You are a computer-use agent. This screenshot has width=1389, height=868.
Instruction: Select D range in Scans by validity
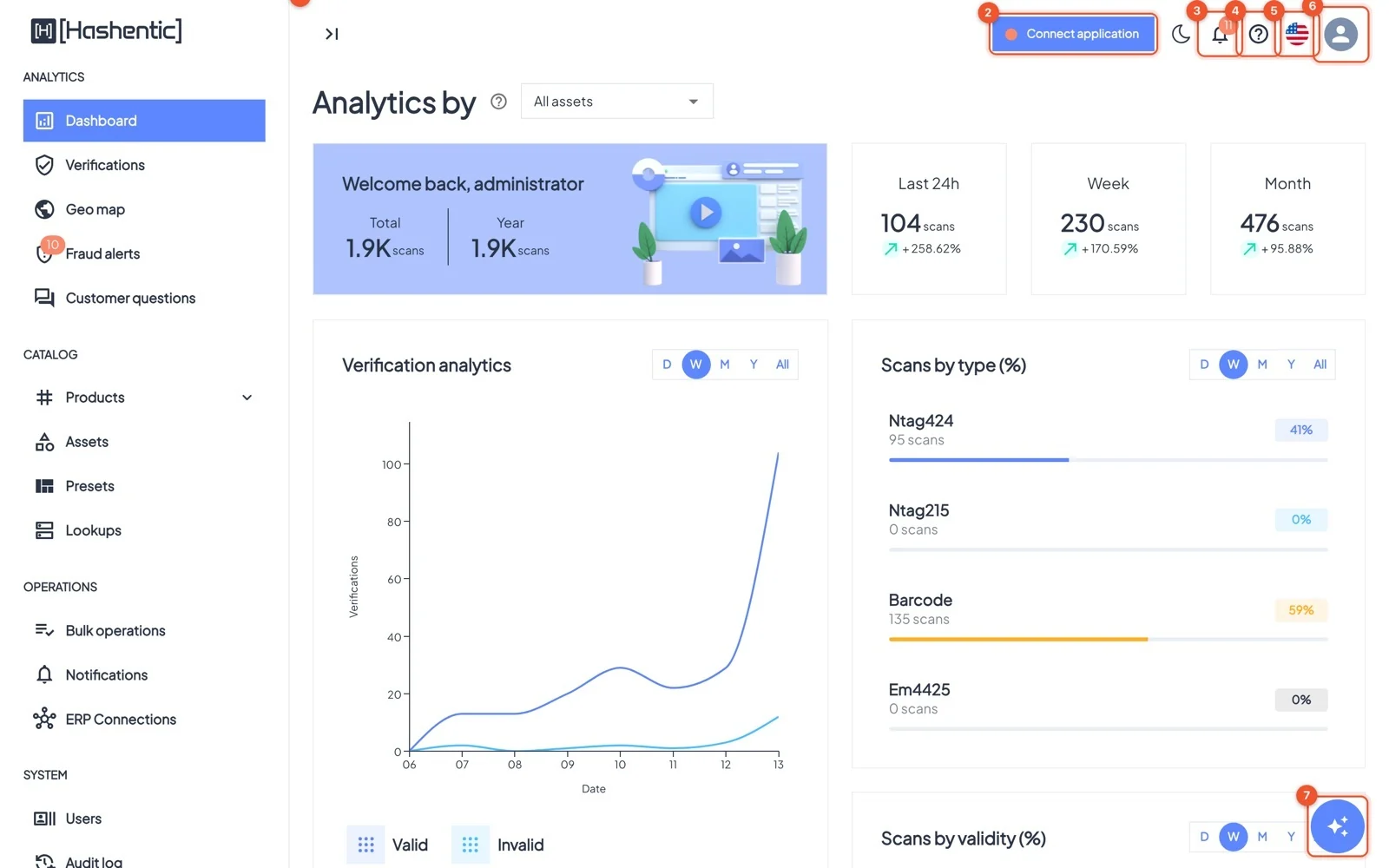point(1204,837)
